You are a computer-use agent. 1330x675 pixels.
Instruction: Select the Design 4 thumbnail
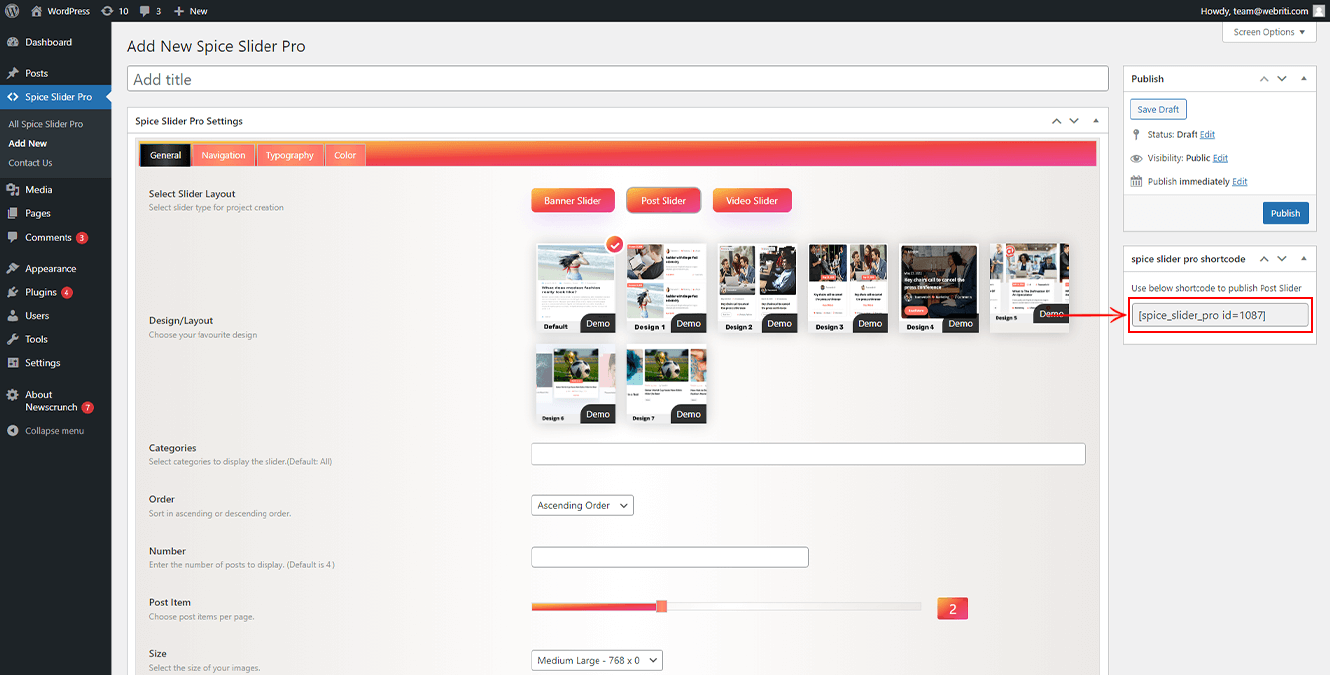pos(938,288)
